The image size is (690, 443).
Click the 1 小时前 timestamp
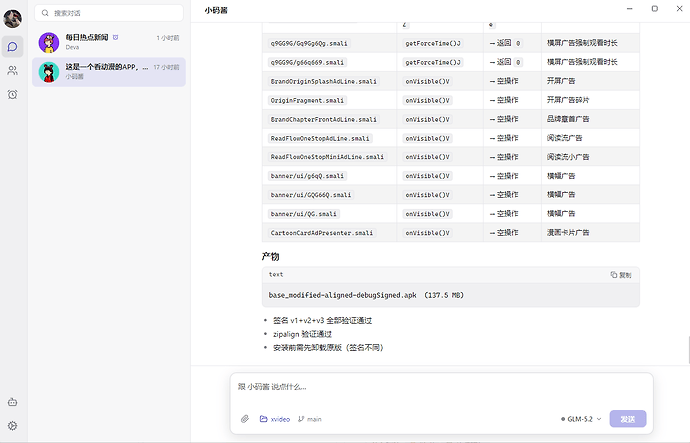(x=168, y=38)
